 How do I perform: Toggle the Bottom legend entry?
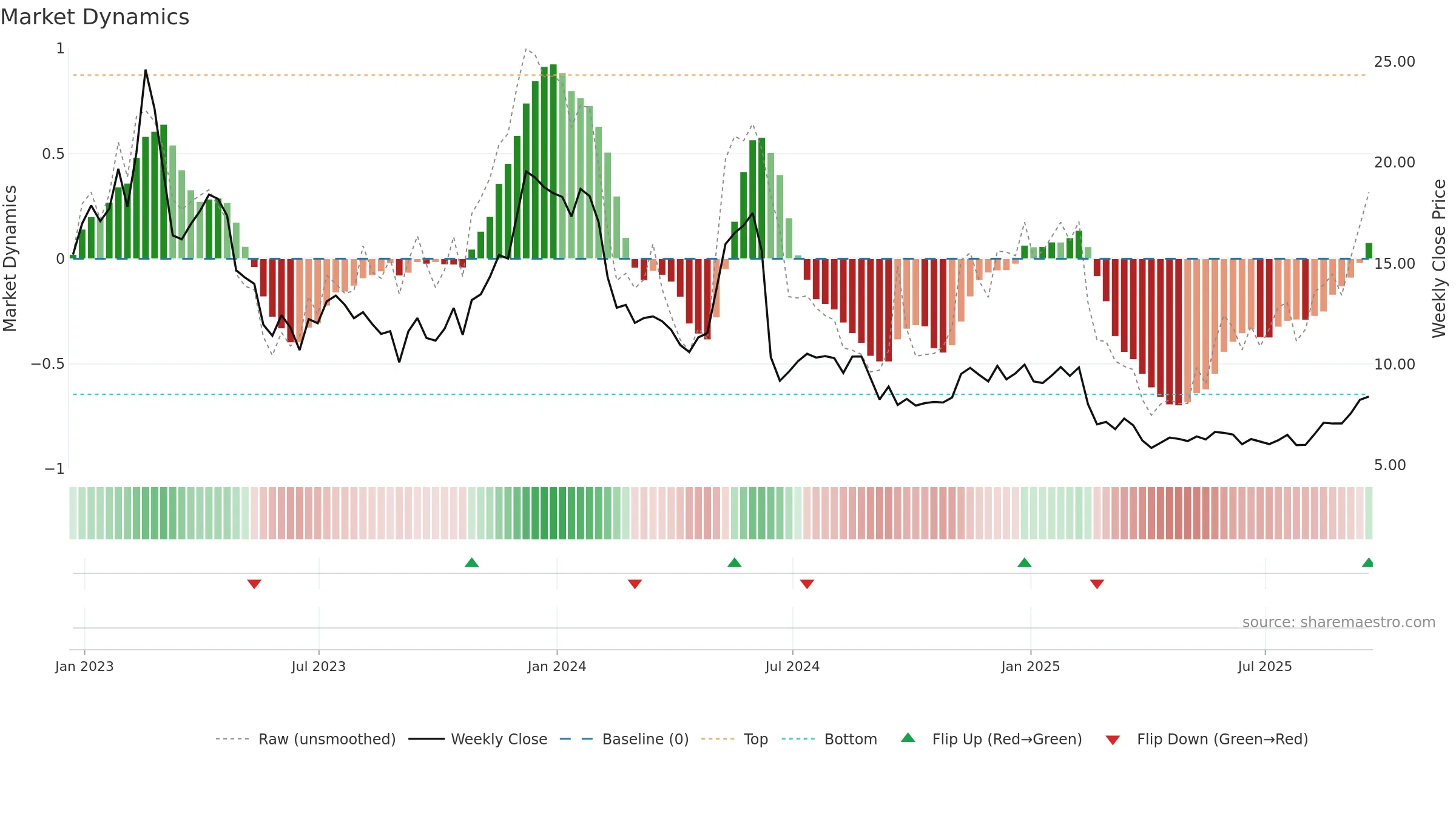829,739
